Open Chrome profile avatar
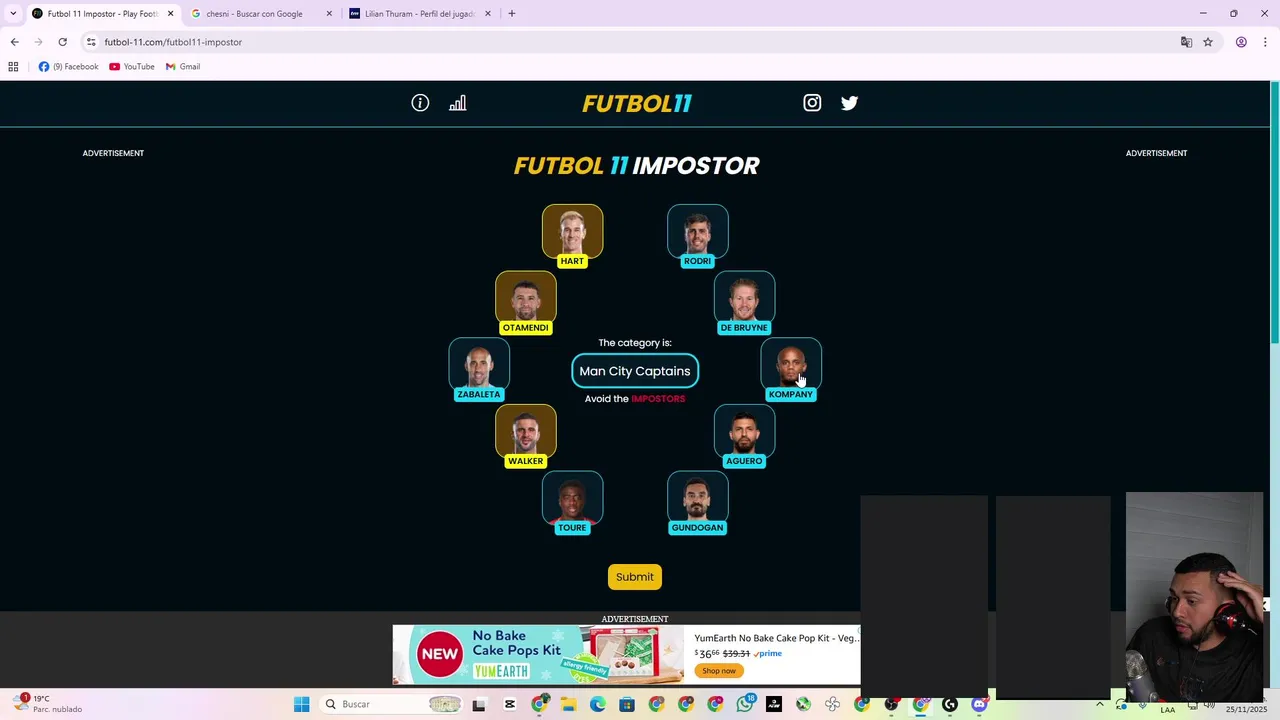 coord(1241,42)
